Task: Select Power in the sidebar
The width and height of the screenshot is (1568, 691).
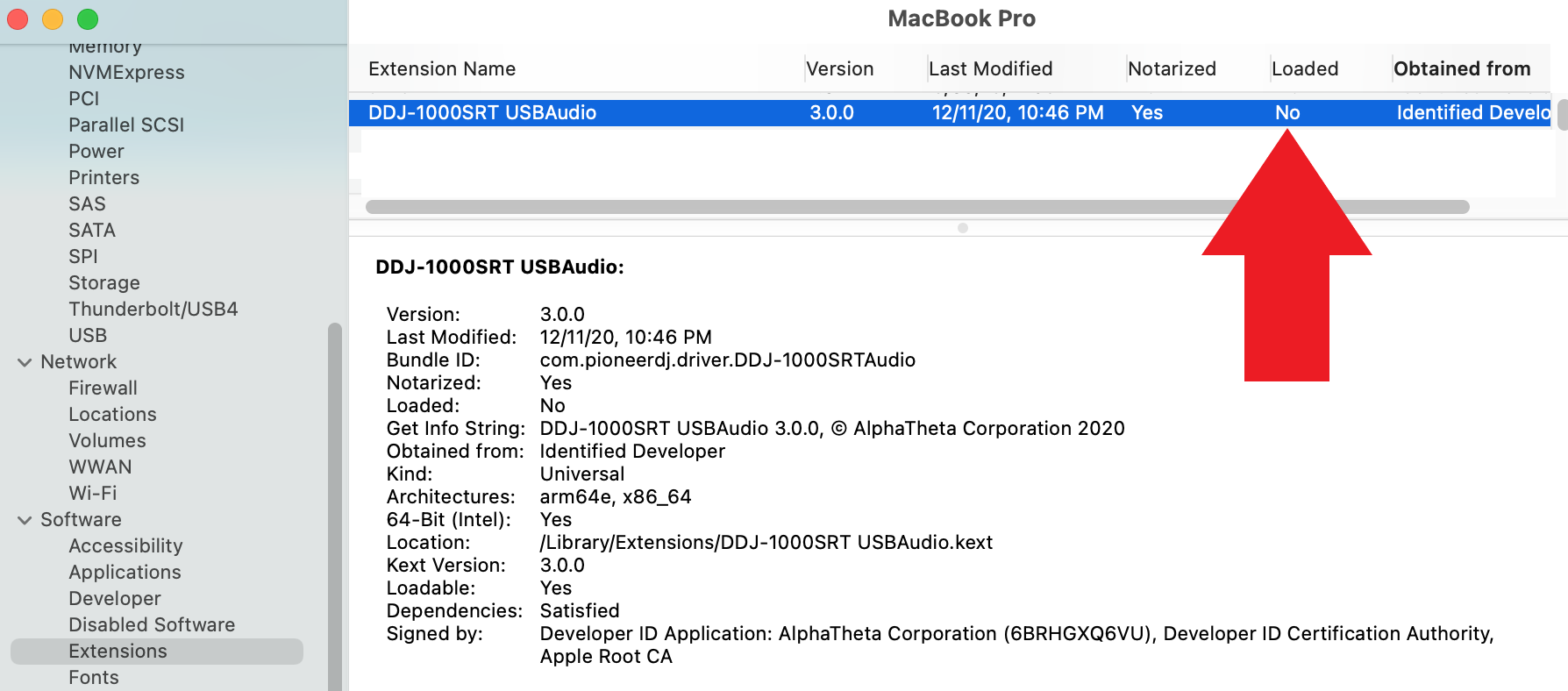Action: click(96, 152)
